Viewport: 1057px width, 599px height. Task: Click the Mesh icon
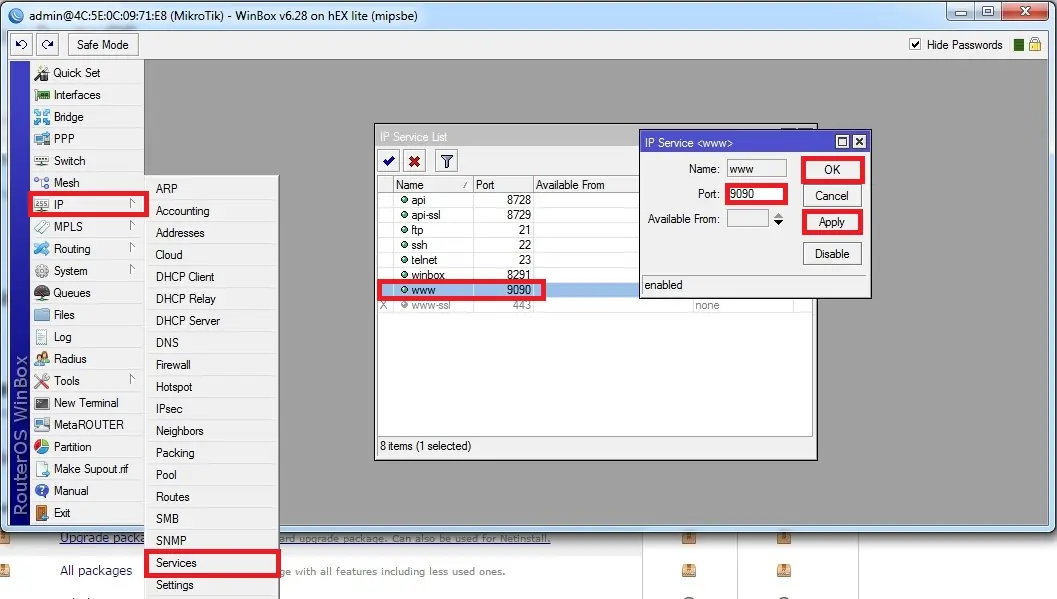[42, 183]
